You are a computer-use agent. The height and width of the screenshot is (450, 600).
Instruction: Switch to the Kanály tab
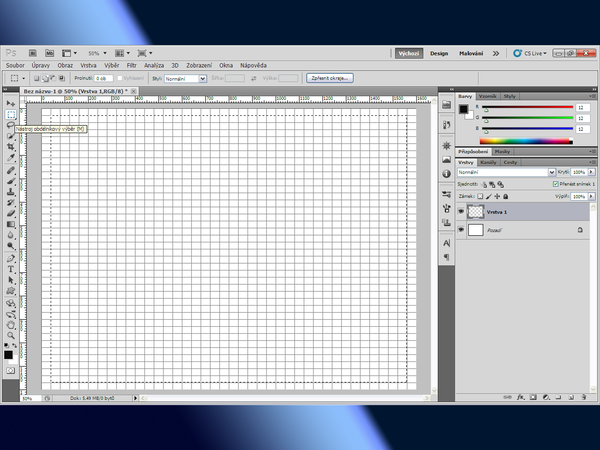click(489, 162)
